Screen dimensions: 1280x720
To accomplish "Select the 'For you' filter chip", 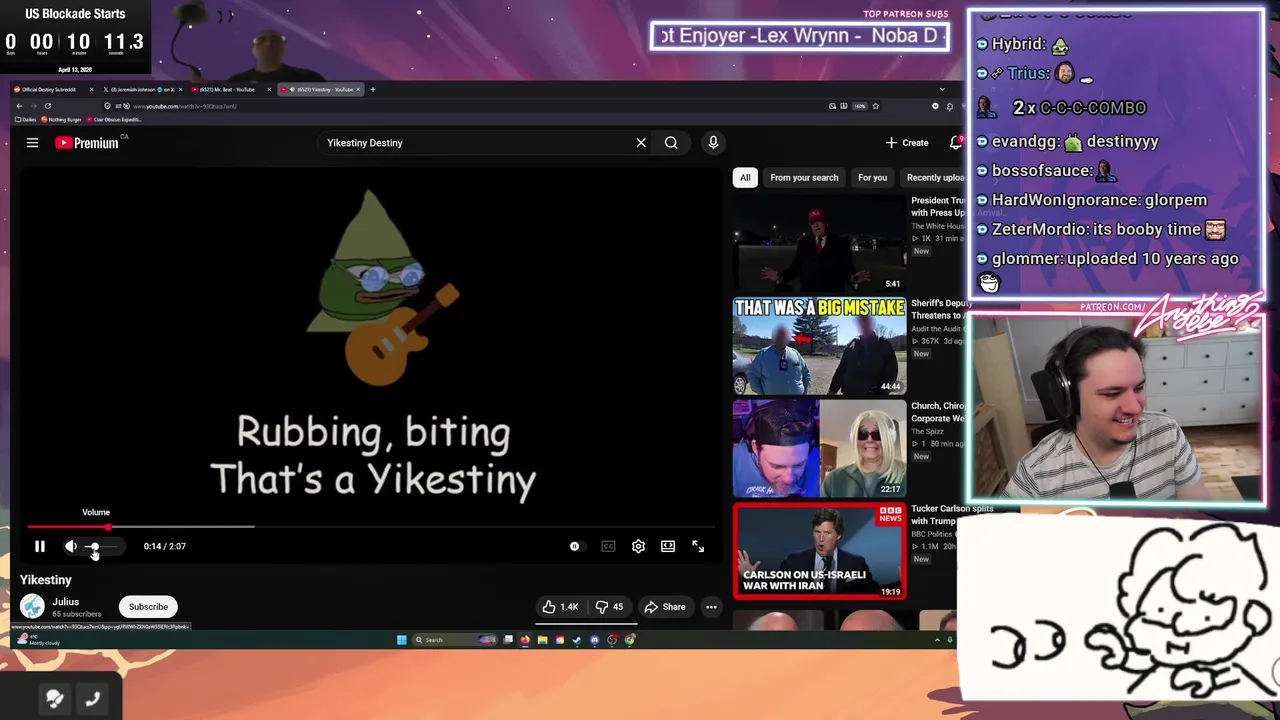I will click(x=872, y=178).
